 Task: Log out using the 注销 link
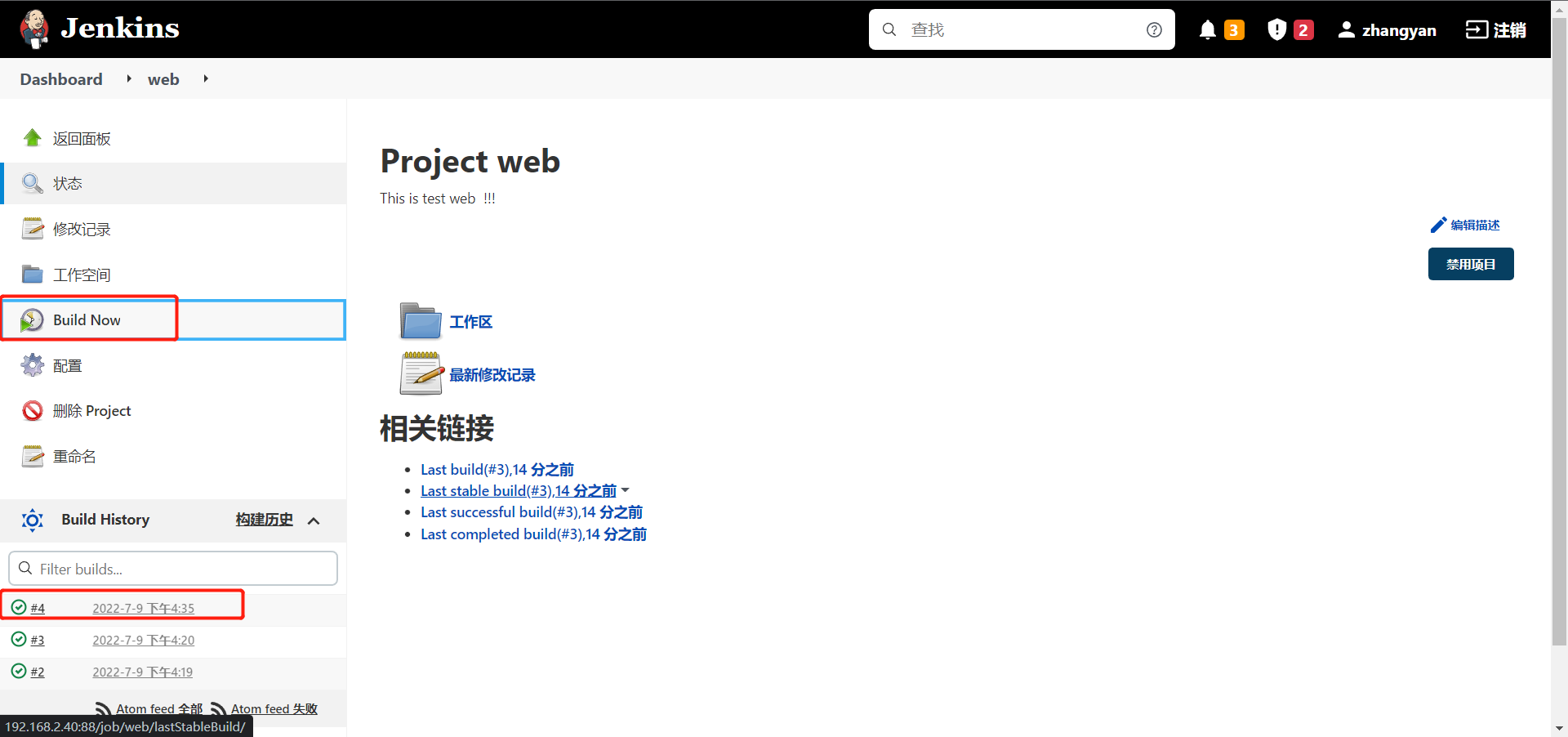(x=1495, y=30)
